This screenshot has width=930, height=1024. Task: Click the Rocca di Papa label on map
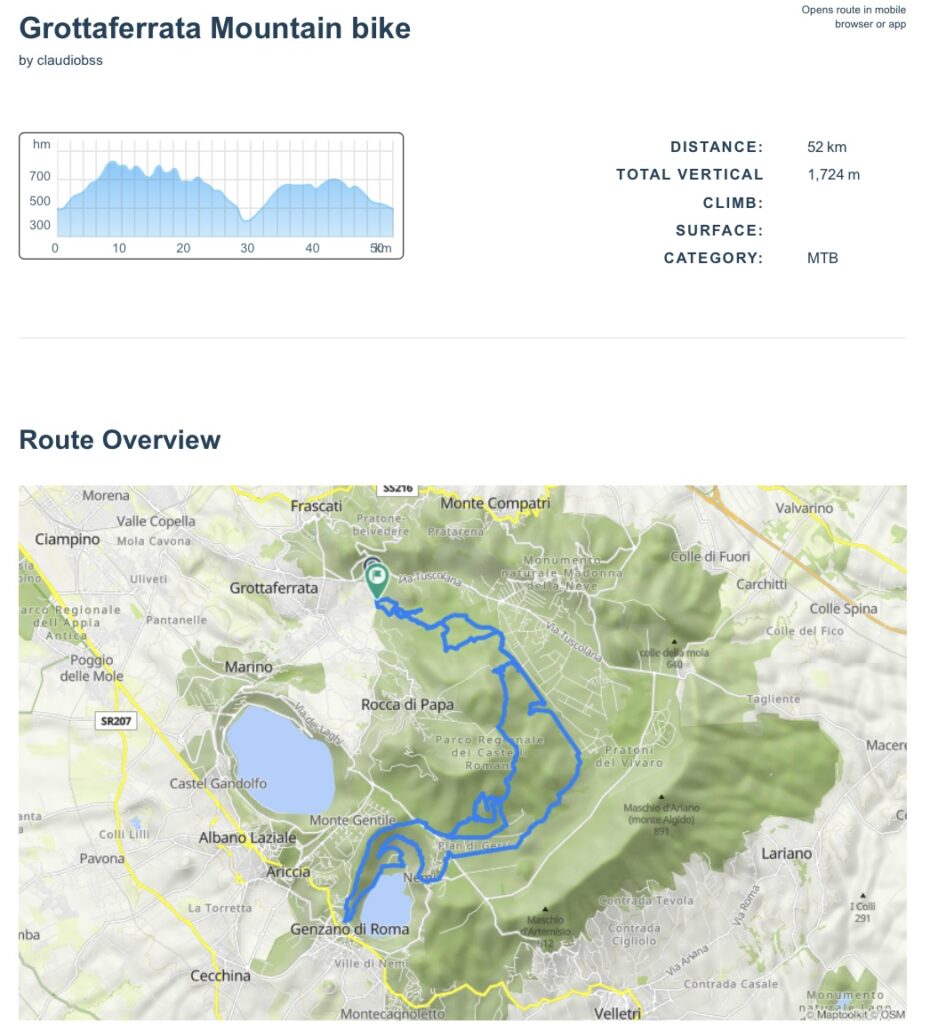(x=407, y=705)
